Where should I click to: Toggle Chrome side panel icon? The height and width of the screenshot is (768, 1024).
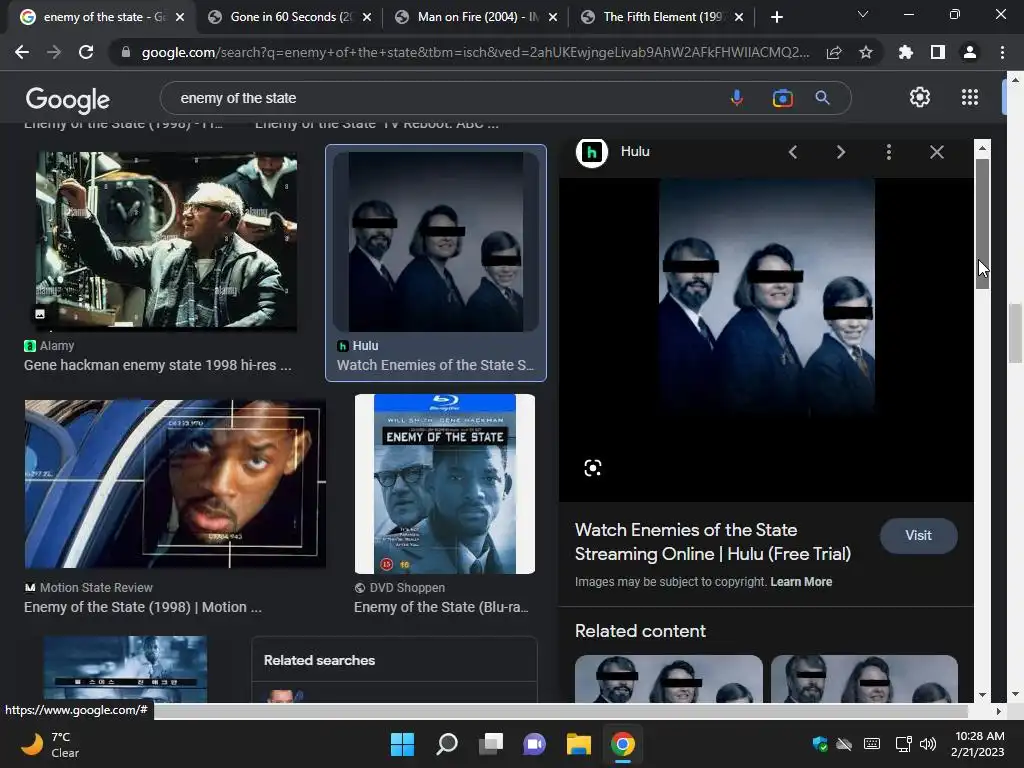(x=938, y=52)
